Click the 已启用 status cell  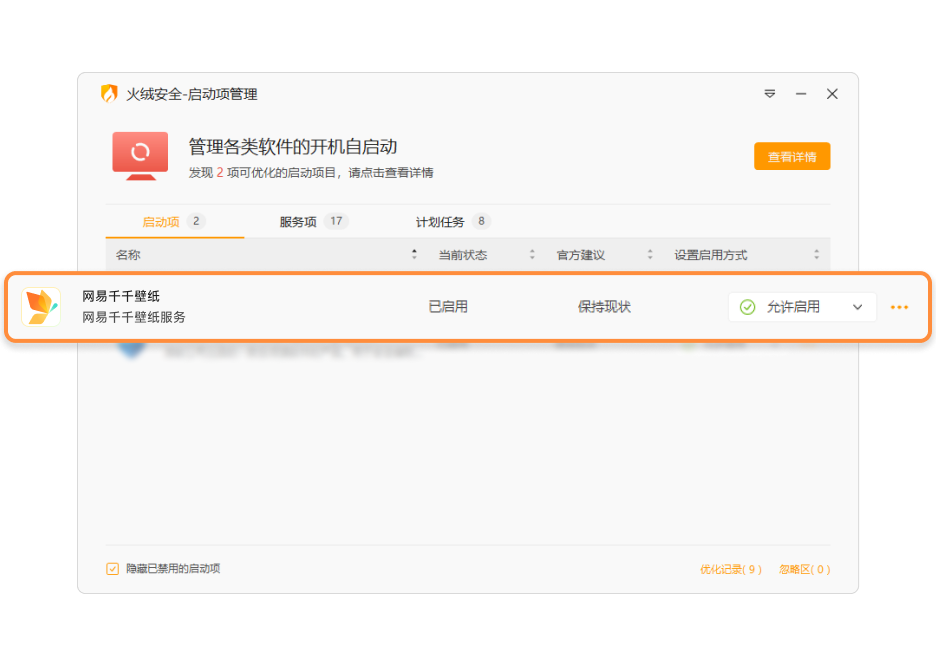[x=448, y=307]
